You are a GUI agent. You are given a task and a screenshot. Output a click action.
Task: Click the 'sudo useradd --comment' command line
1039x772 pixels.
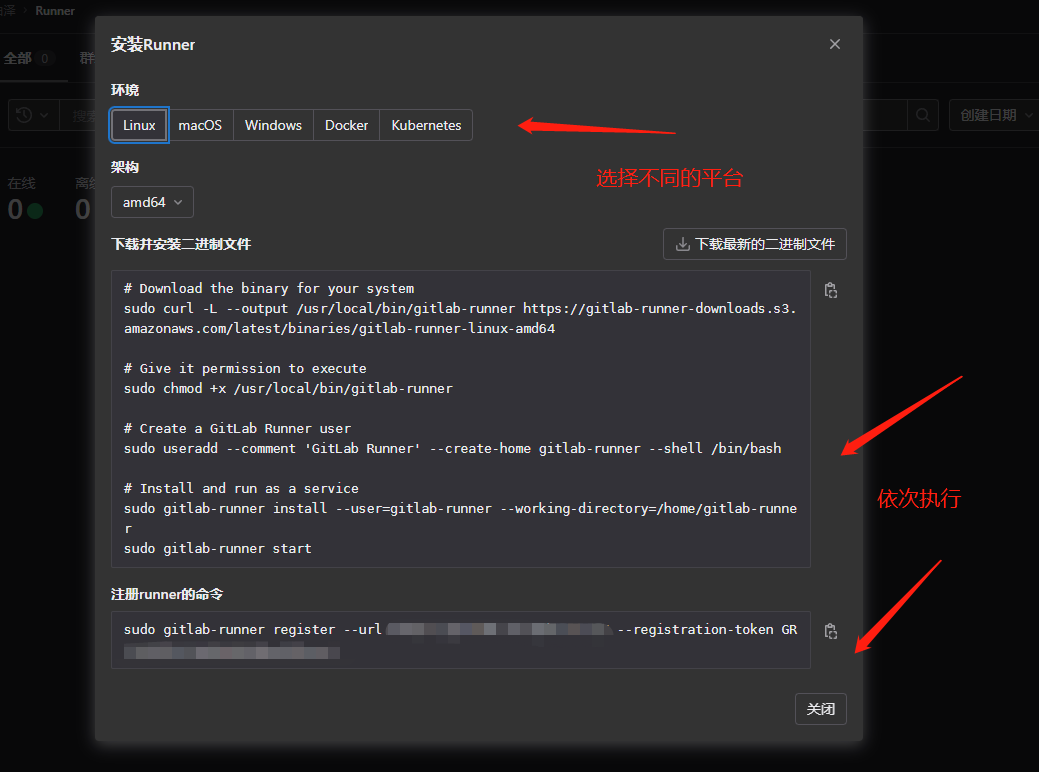pos(453,449)
